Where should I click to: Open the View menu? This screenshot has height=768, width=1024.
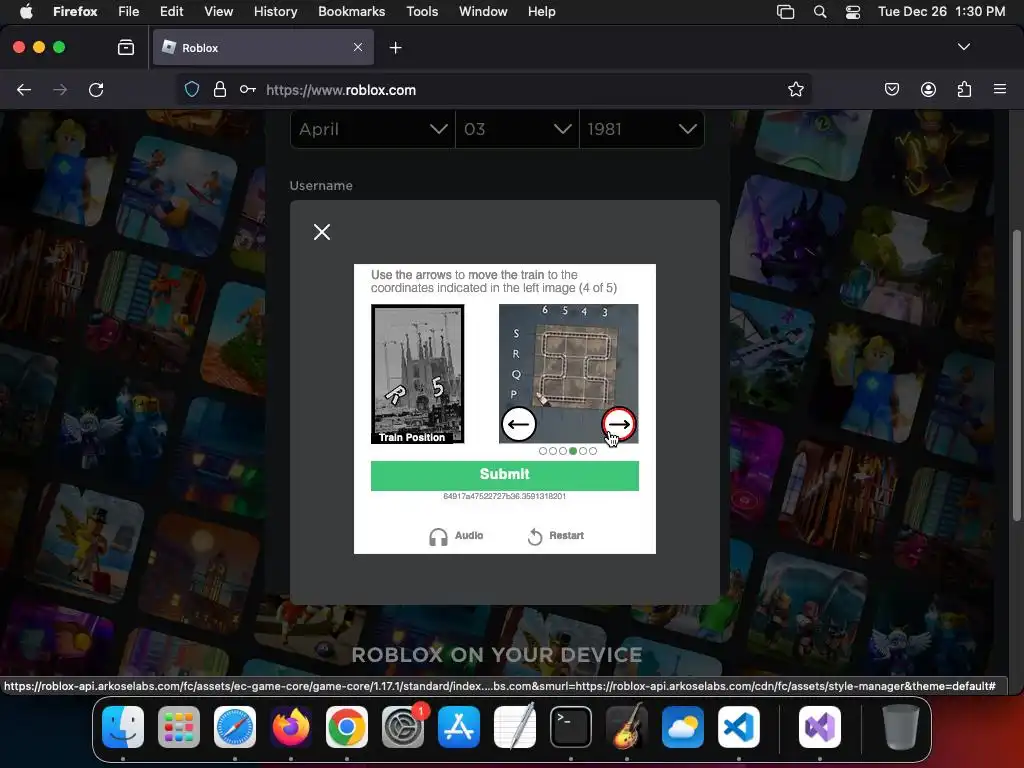point(218,11)
